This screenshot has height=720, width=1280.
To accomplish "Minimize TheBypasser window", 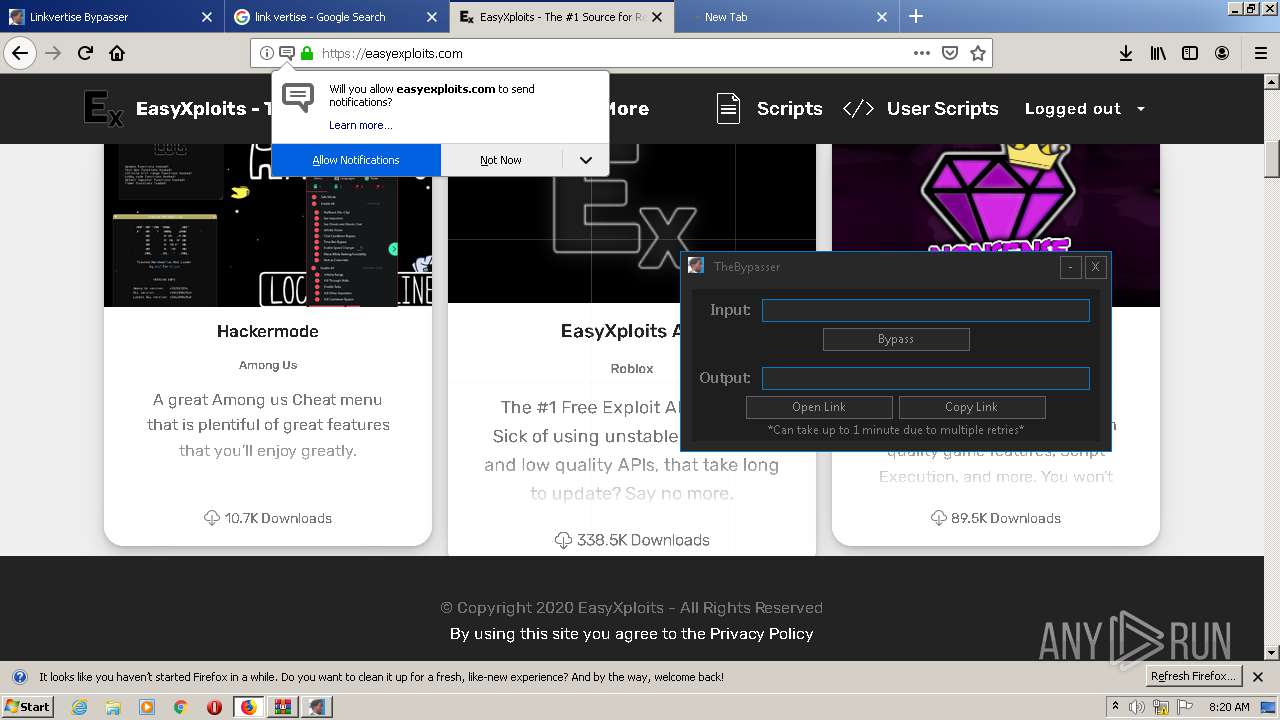I will [x=1071, y=267].
